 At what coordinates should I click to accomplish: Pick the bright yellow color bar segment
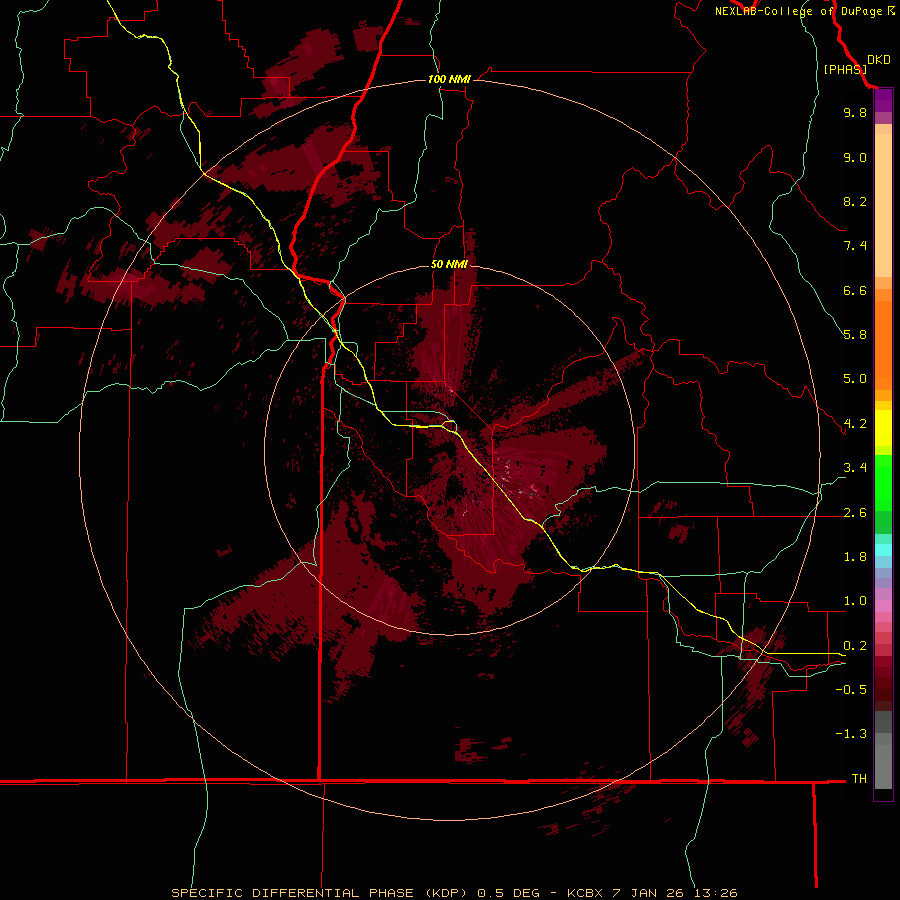click(x=883, y=428)
